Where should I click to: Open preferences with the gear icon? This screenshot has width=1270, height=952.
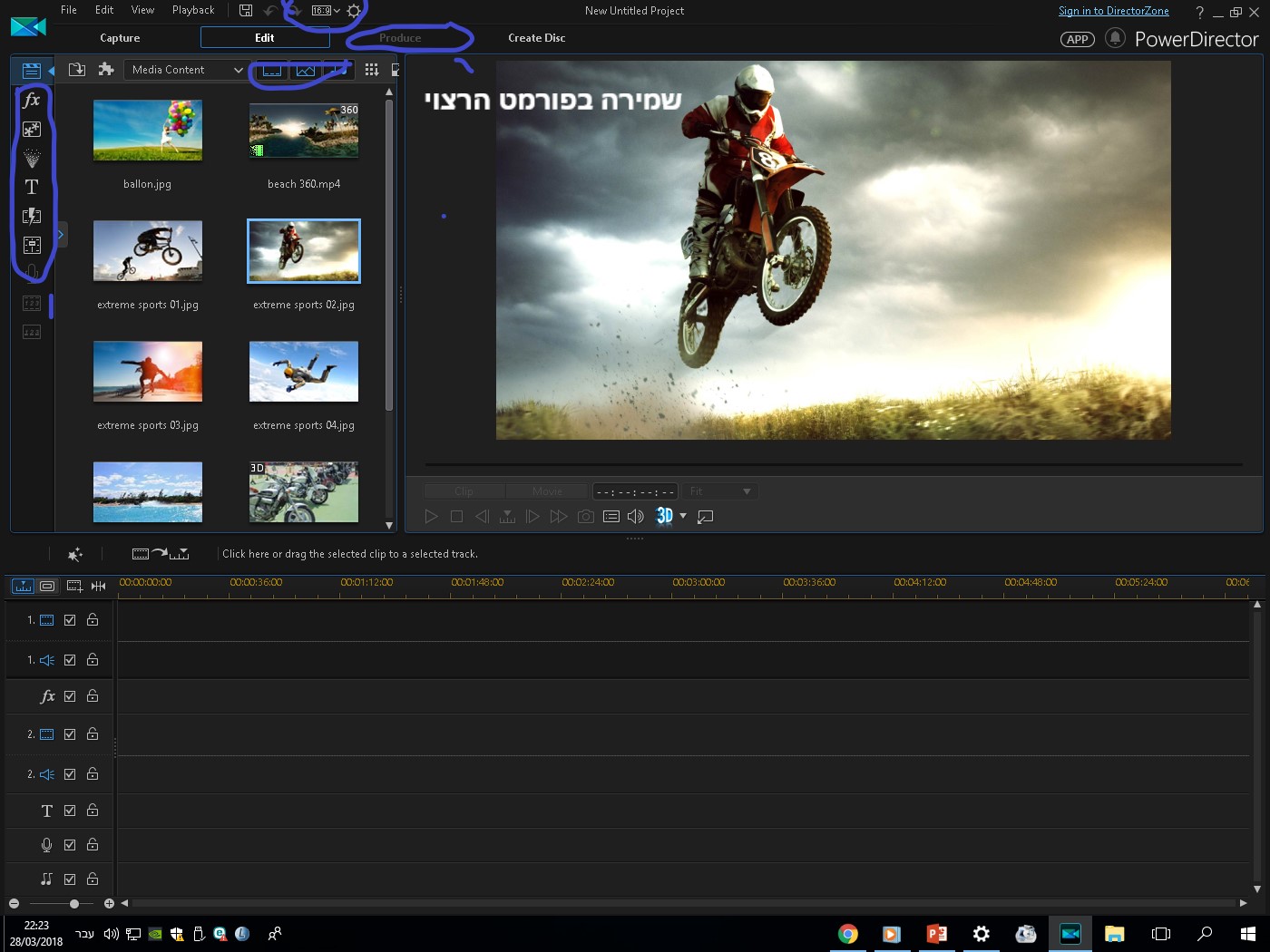coord(354,11)
